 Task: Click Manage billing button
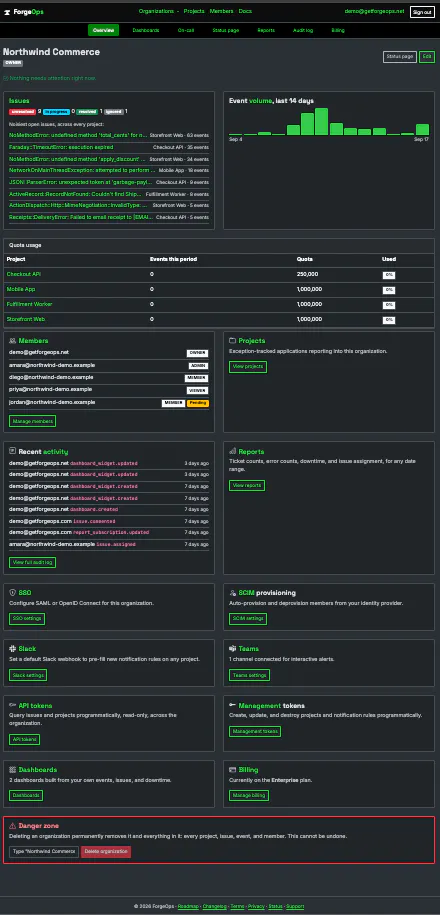(249, 795)
